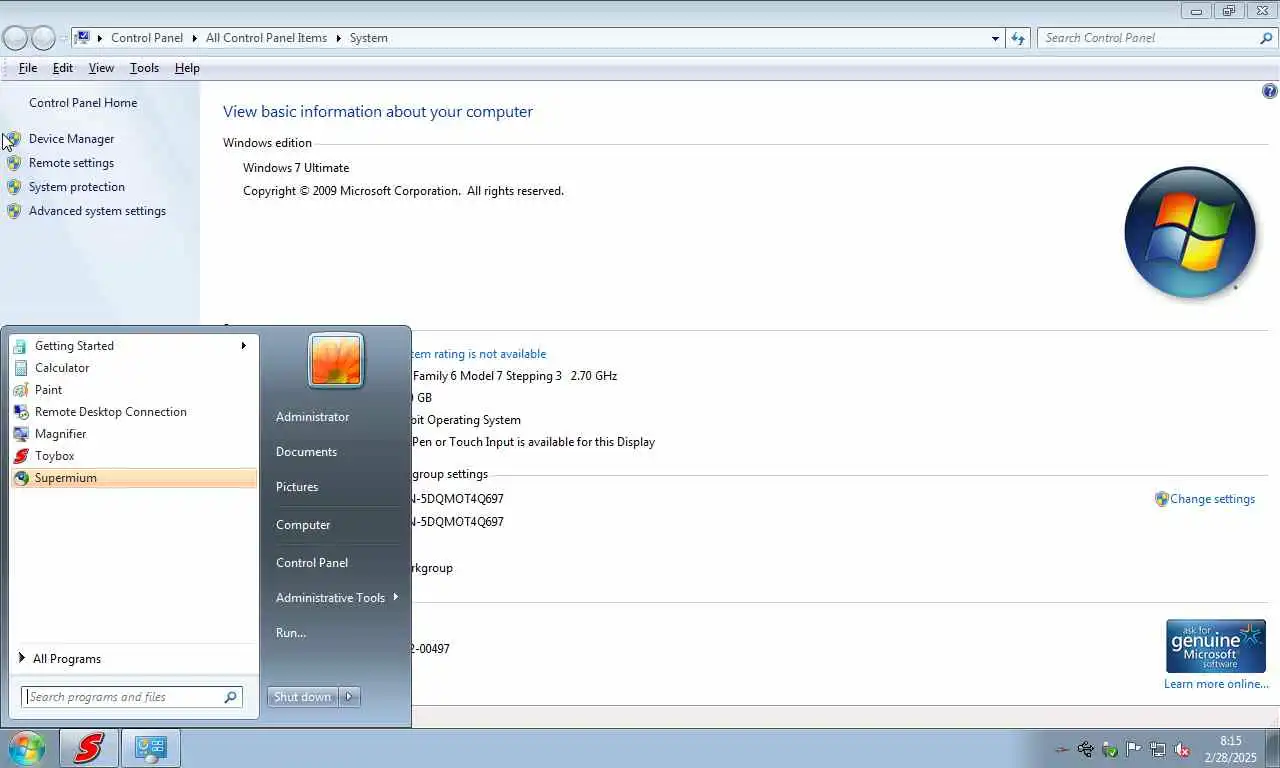Click the red arrow tray icon
1280x768 pixels.
(1061, 749)
